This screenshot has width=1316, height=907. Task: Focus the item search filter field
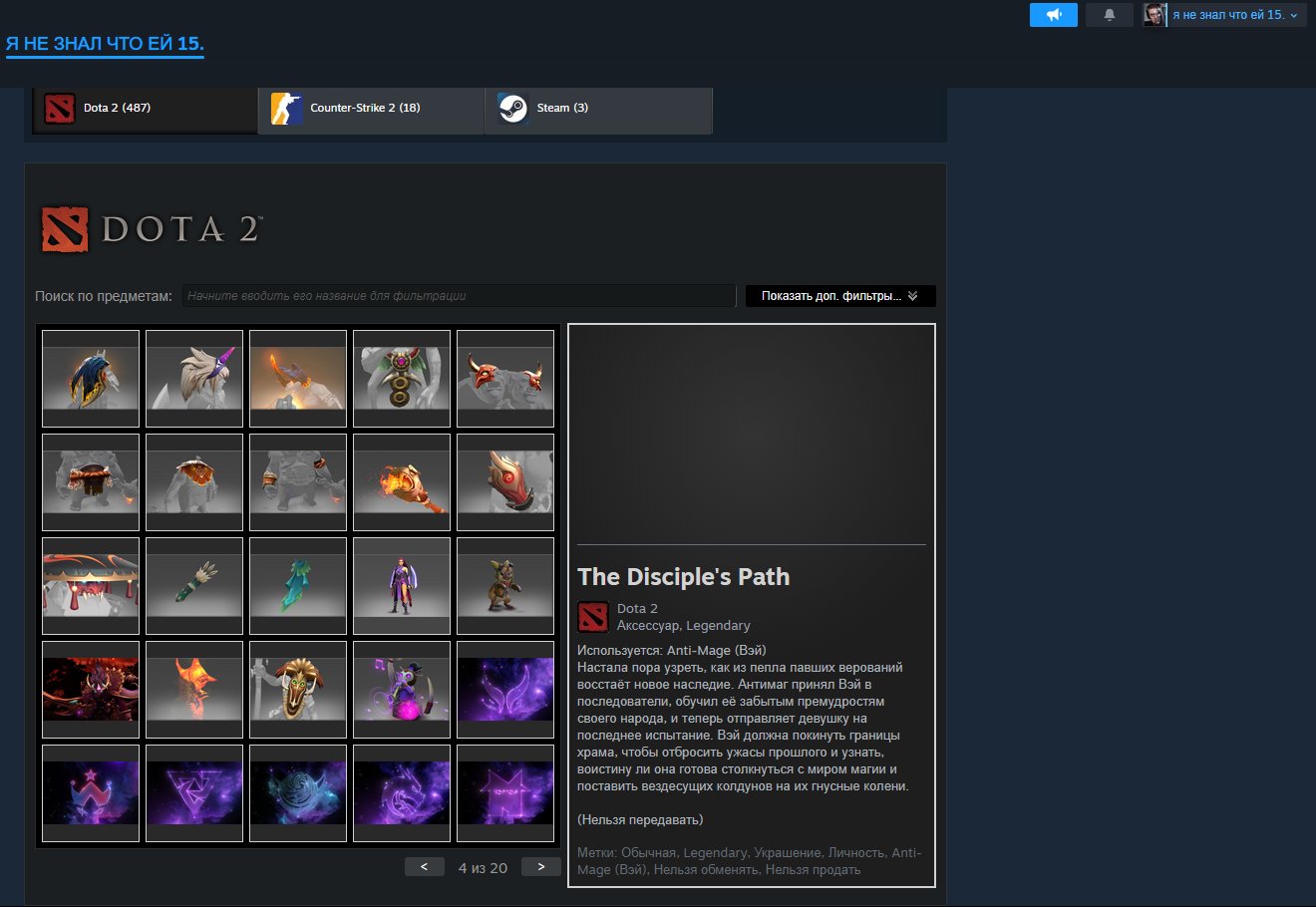pos(459,296)
